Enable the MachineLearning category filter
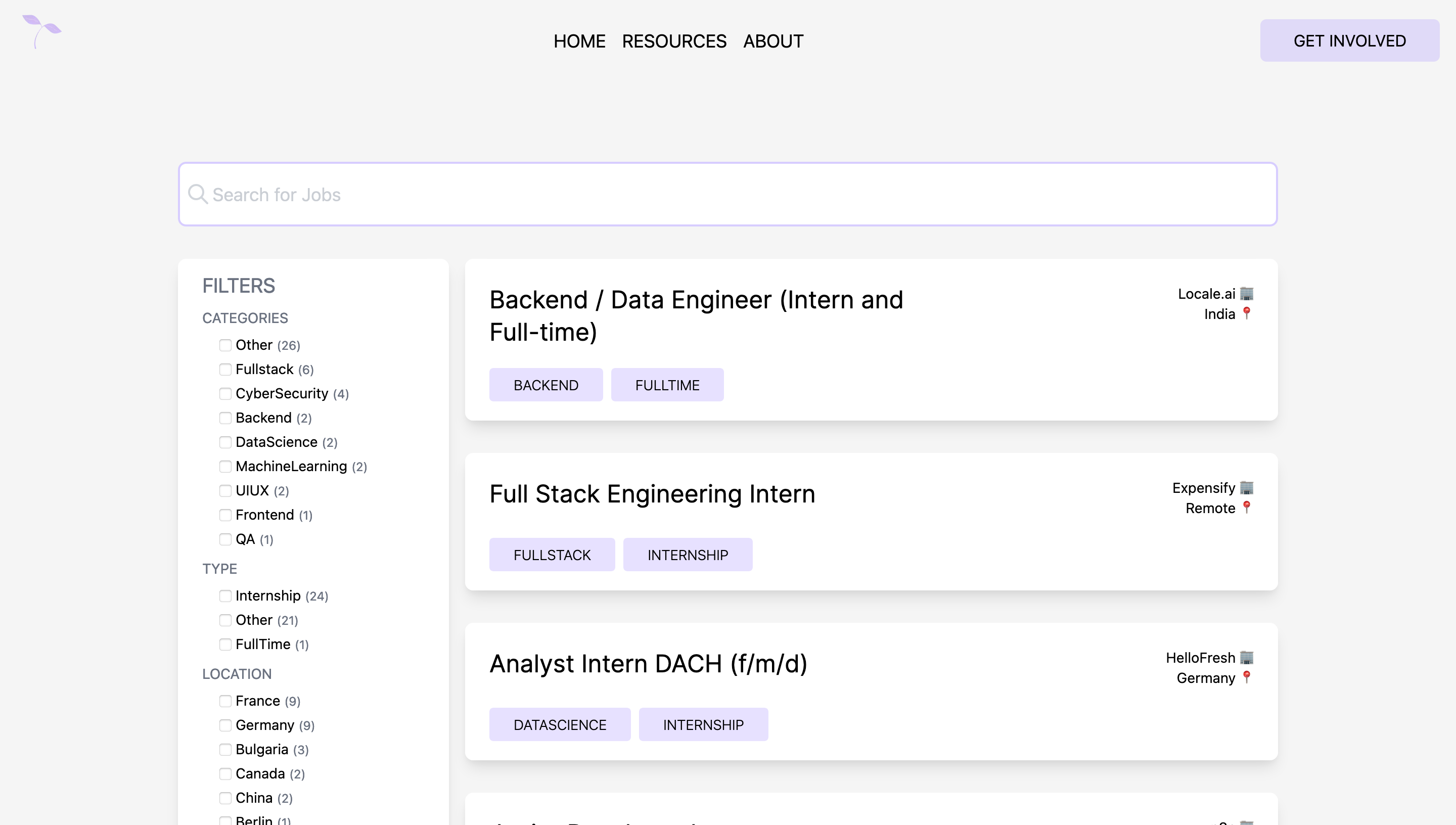 tap(225, 466)
